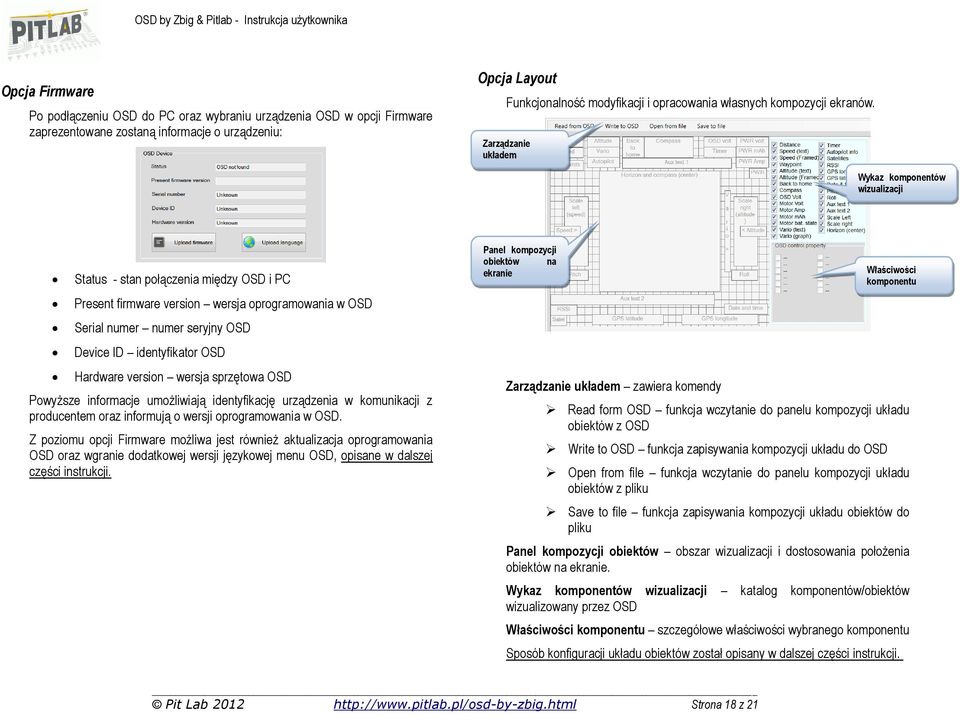Viewport: 960px width, 716px height.
Task: Uncheck the Speed (Framed) component
Action: pyautogui.click(x=774, y=157)
